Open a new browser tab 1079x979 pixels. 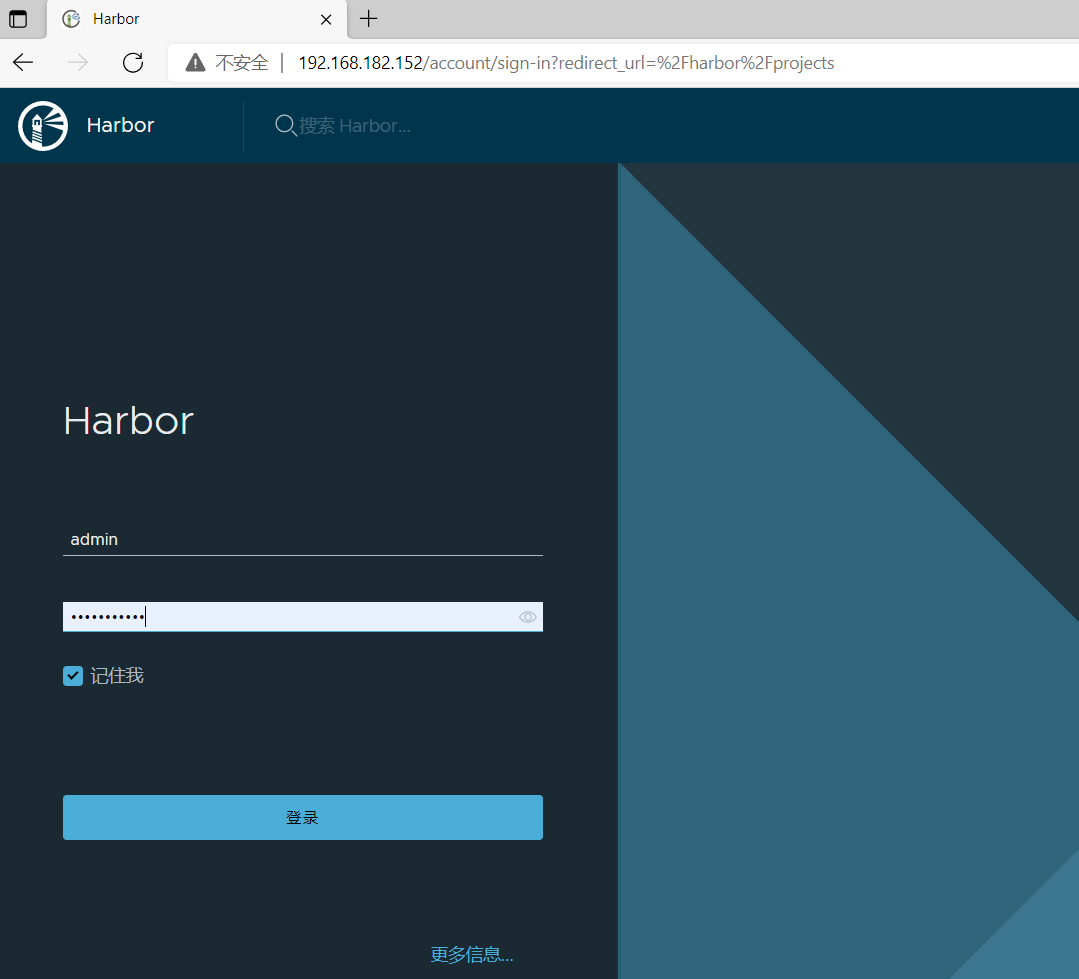coord(369,19)
